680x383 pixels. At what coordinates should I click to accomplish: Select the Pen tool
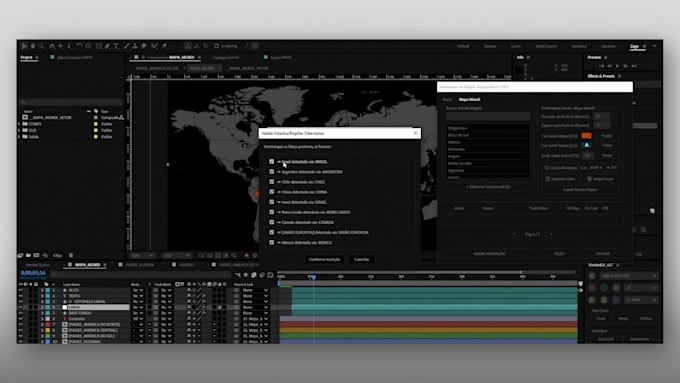tap(107, 46)
